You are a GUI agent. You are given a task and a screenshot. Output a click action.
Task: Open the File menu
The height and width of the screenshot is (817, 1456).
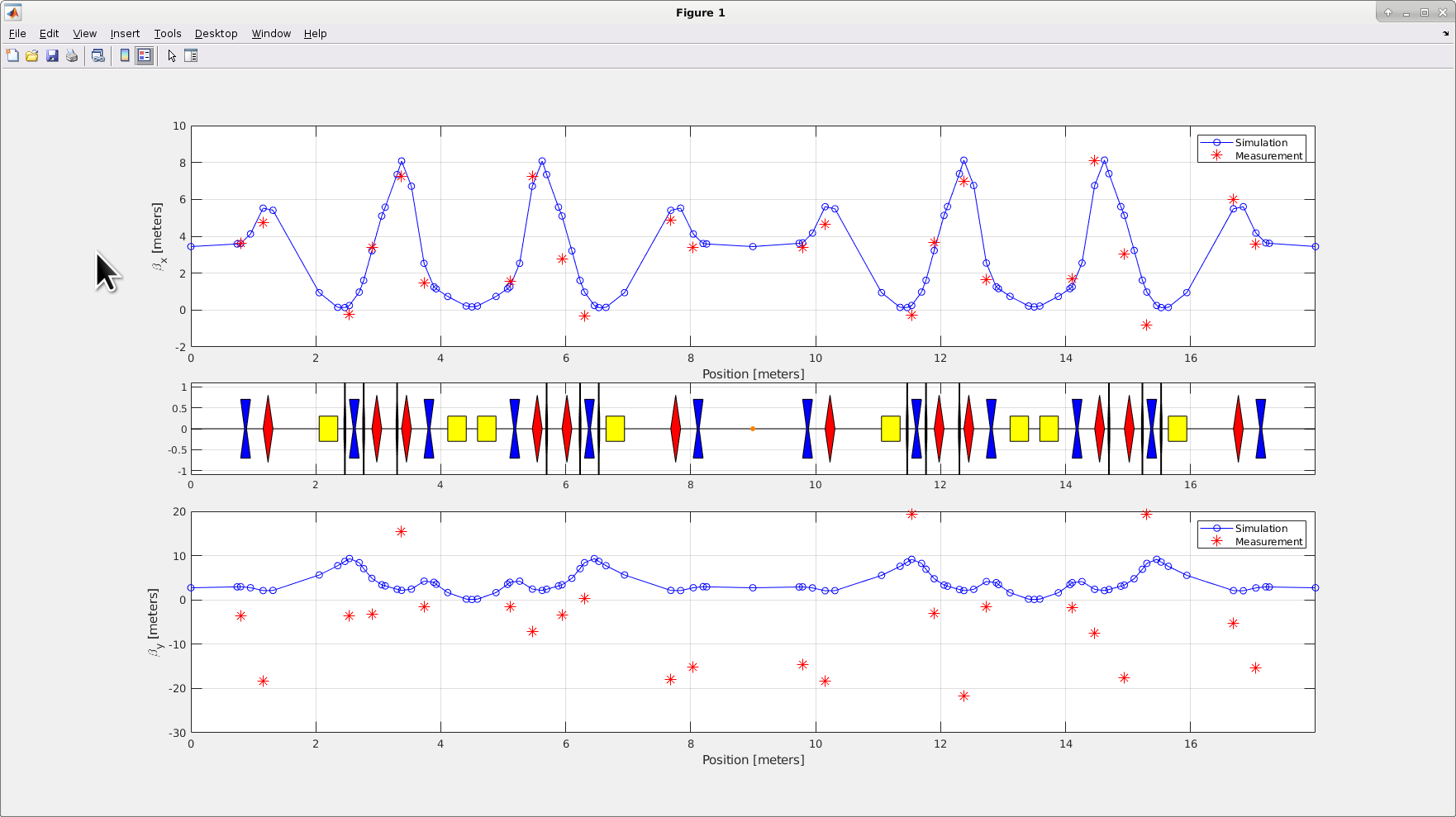17,34
